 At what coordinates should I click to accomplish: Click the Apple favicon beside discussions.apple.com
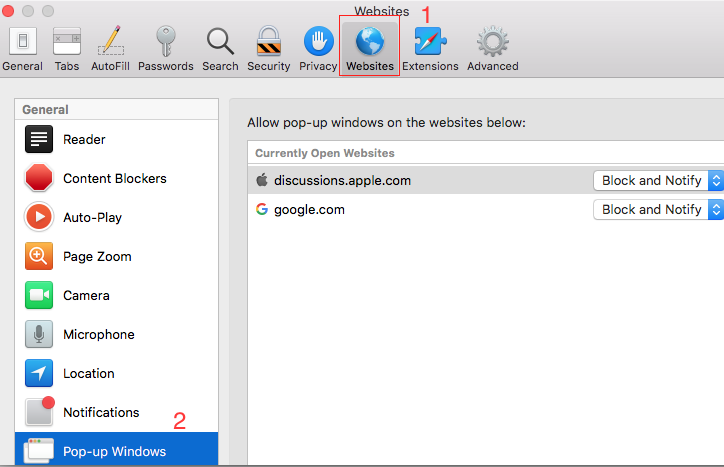(262, 180)
